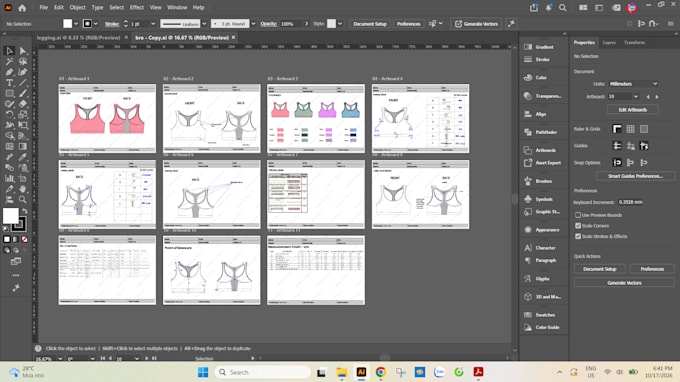The width and height of the screenshot is (680, 382).
Task: Click Generate Vectors in Quick Actions
Action: coord(624,283)
